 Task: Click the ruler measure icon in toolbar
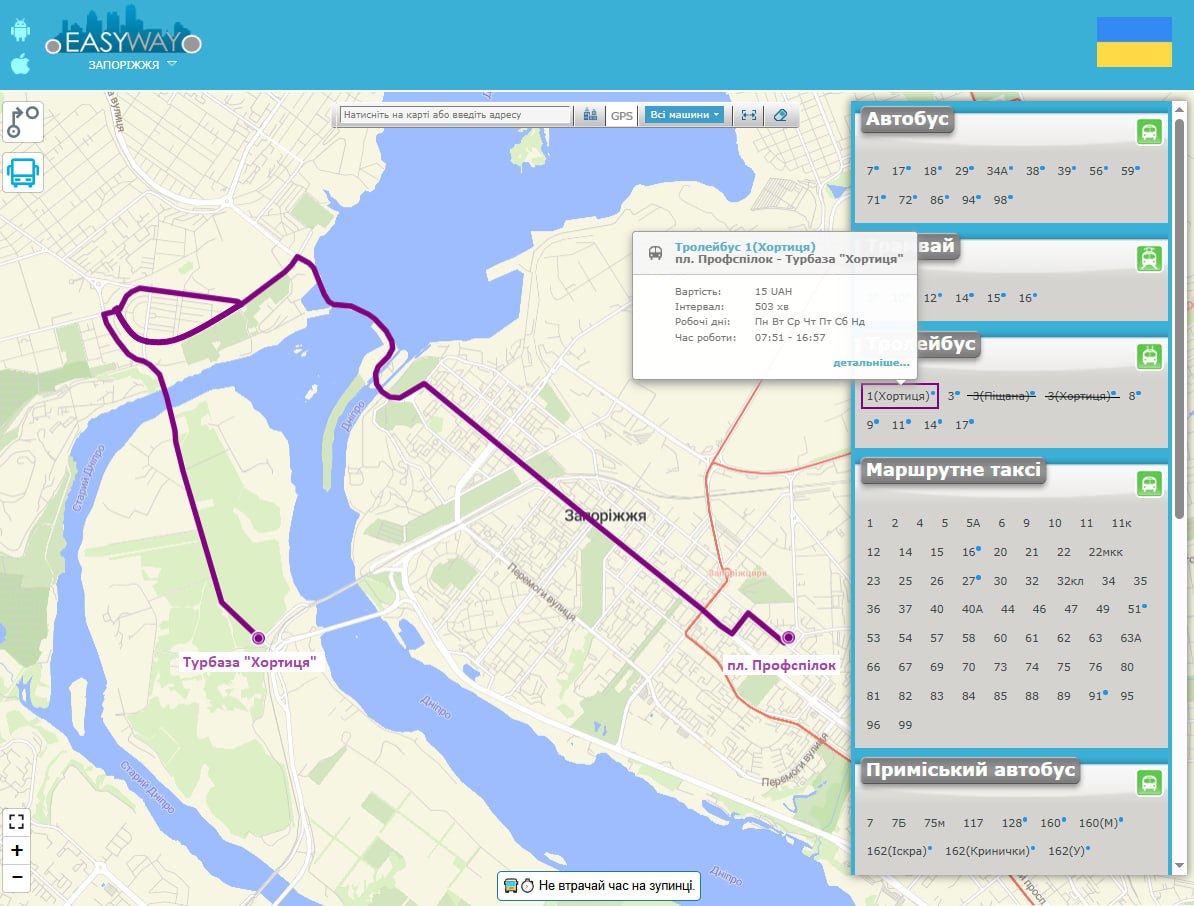(x=748, y=115)
